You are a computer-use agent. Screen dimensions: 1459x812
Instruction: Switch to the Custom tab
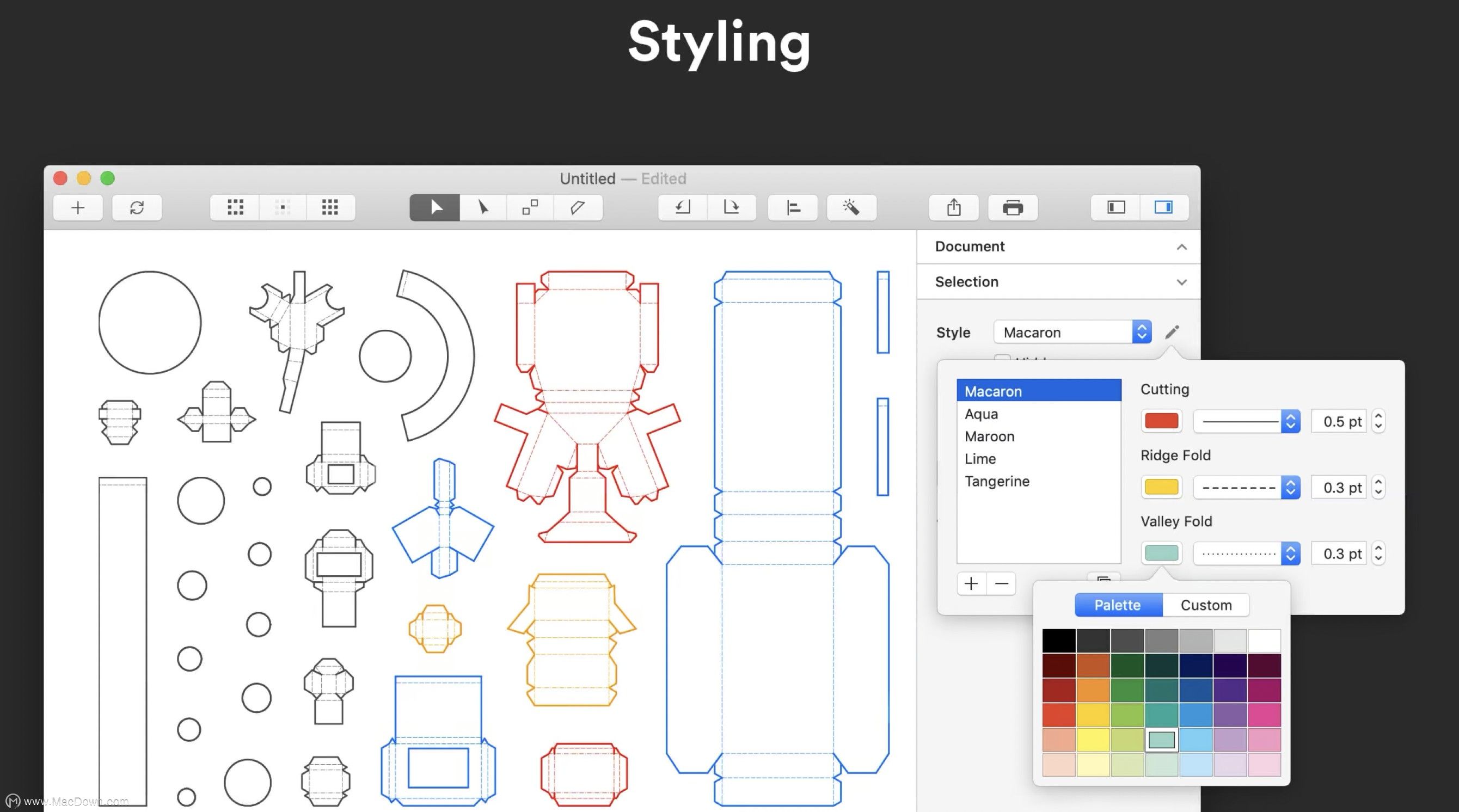pos(1206,605)
